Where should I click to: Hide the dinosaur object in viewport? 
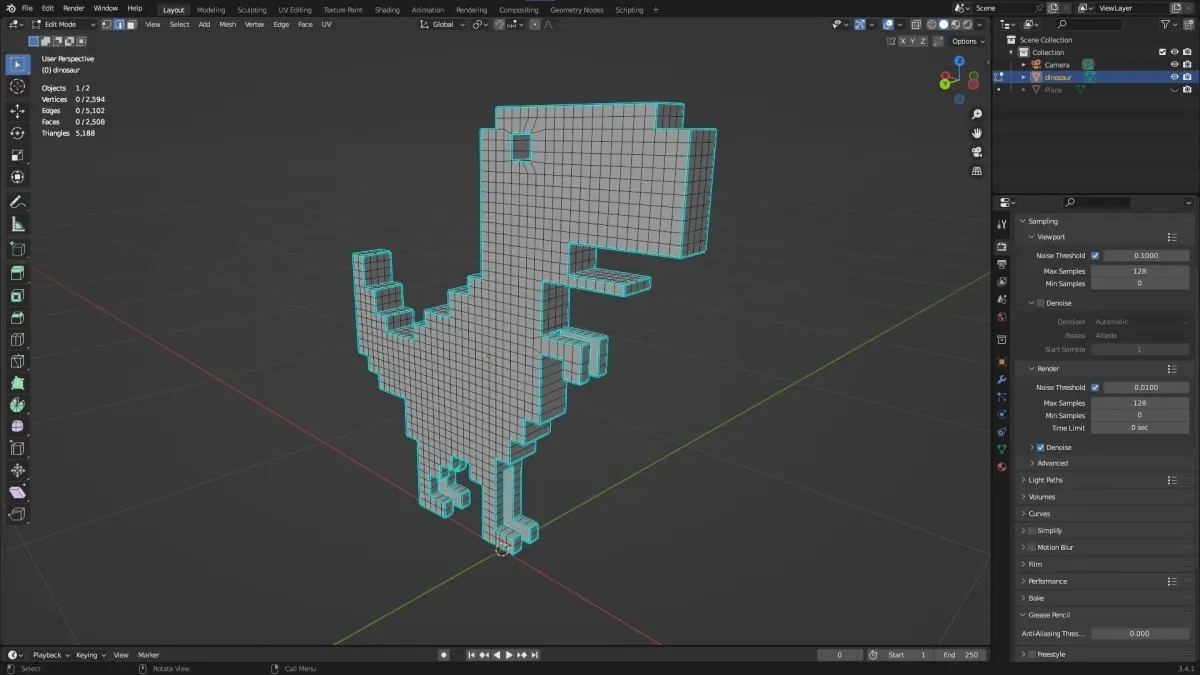pyautogui.click(x=1175, y=77)
